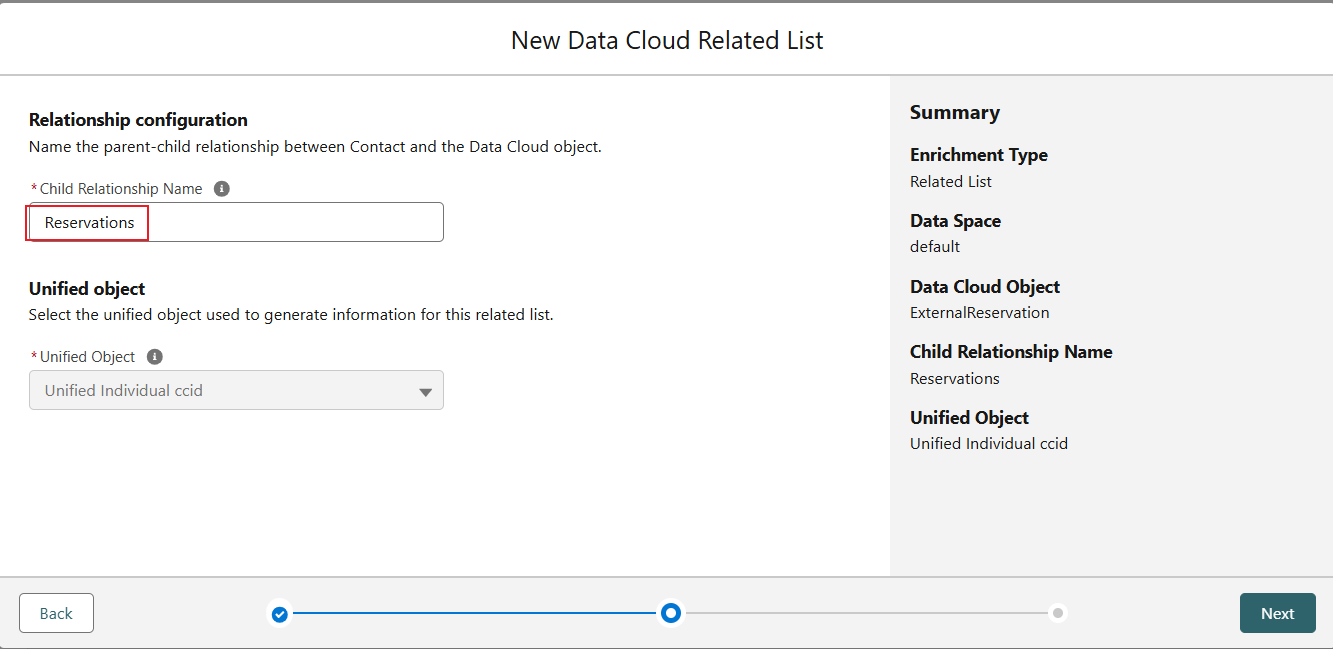The image size is (1333, 649).
Task: Click the New Data Cloud Related List title
Action: point(667,40)
